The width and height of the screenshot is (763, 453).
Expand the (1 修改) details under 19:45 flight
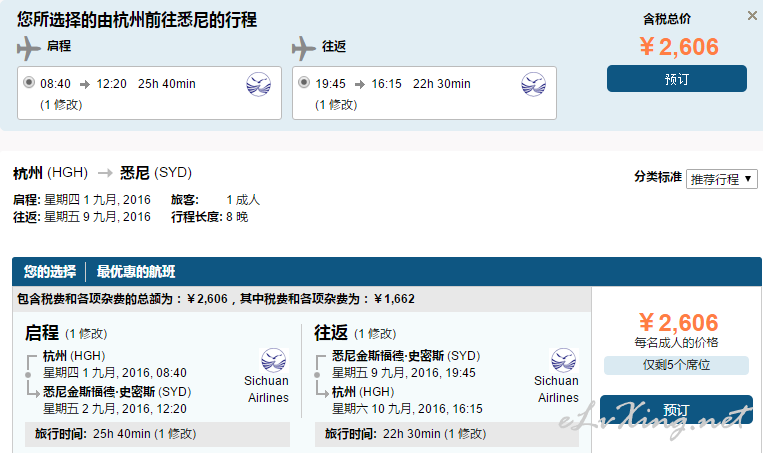coord(336,105)
